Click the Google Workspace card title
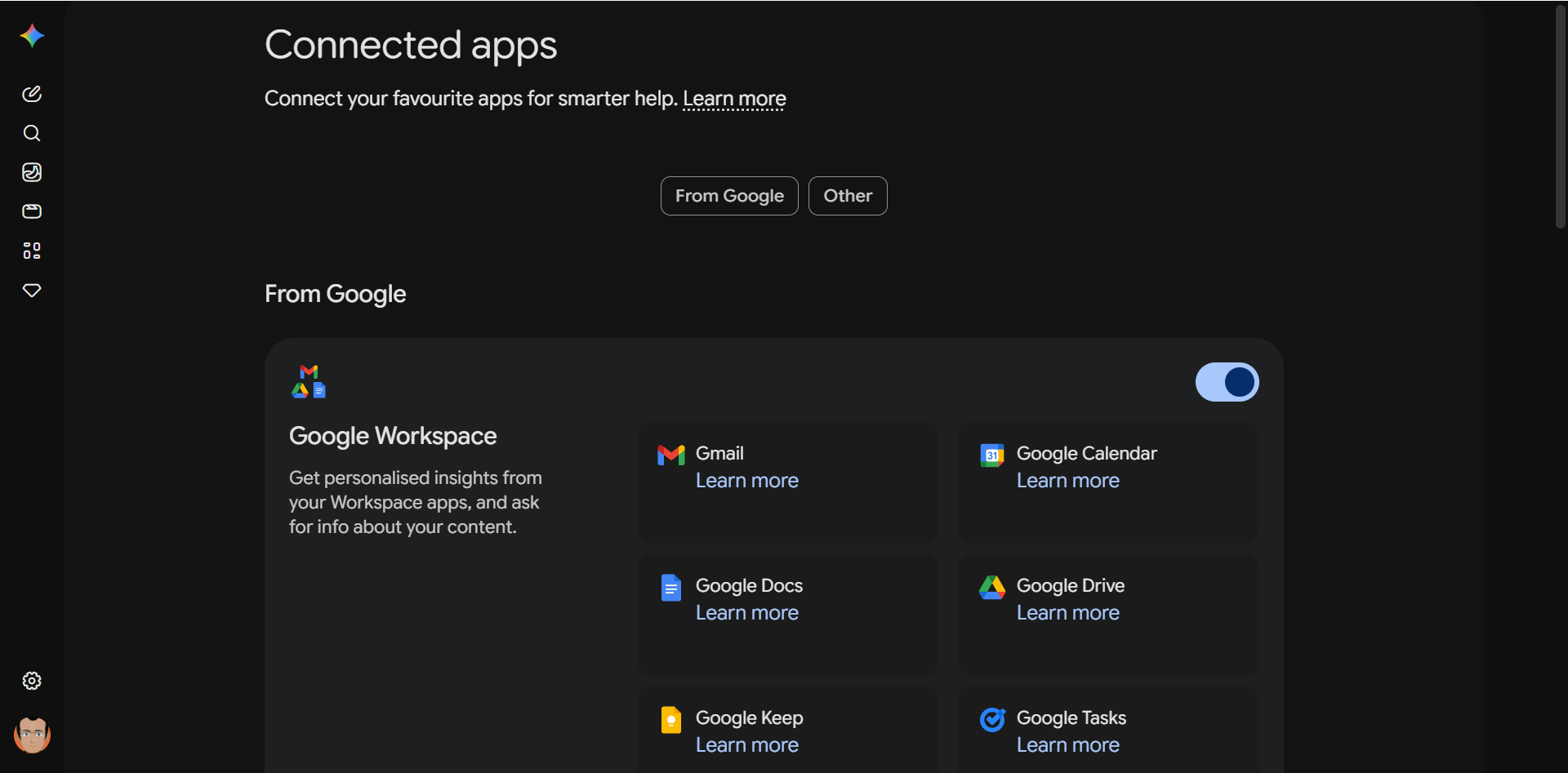The width and height of the screenshot is (1568, 773). click(393, 436)
